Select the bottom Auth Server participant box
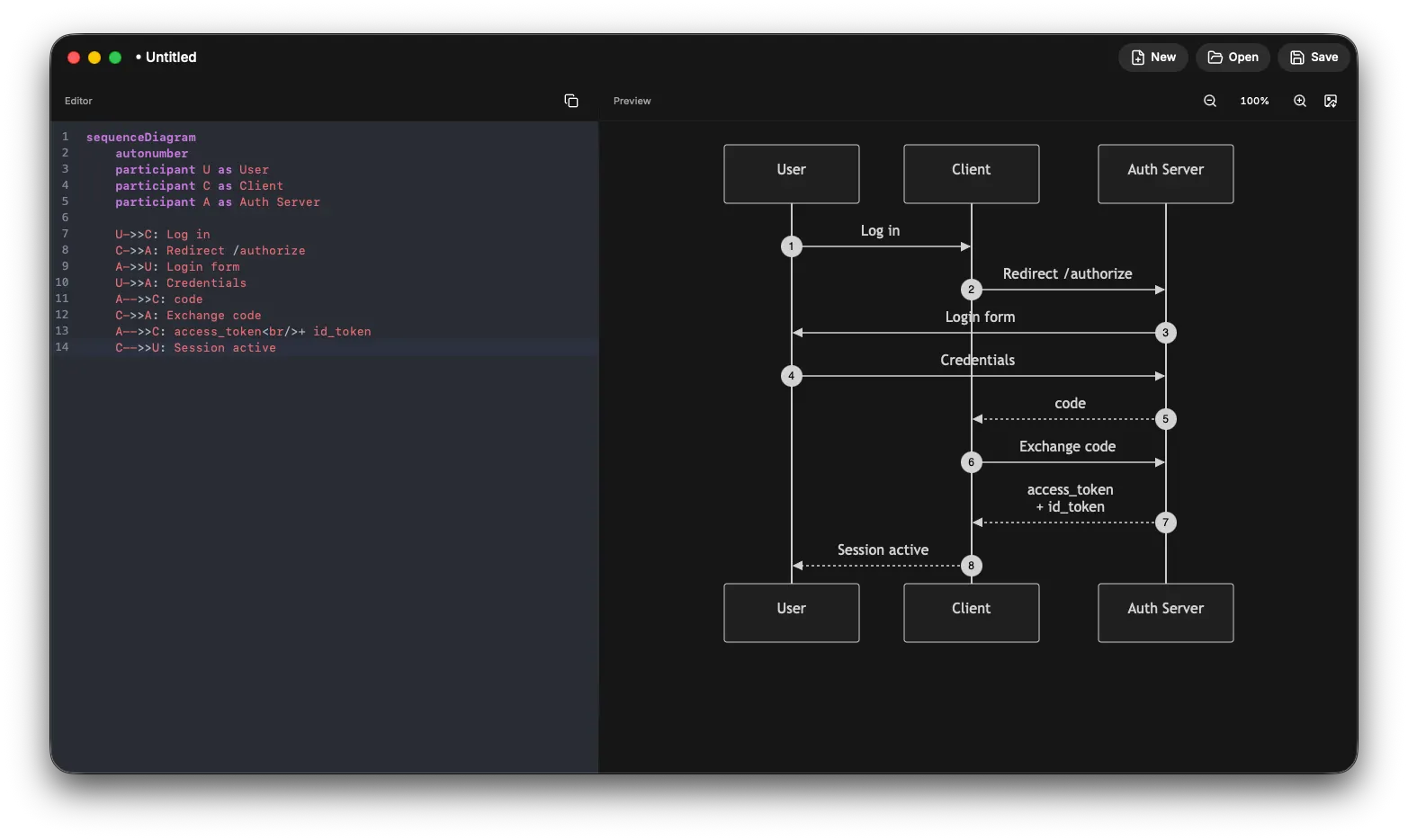 1165,612
